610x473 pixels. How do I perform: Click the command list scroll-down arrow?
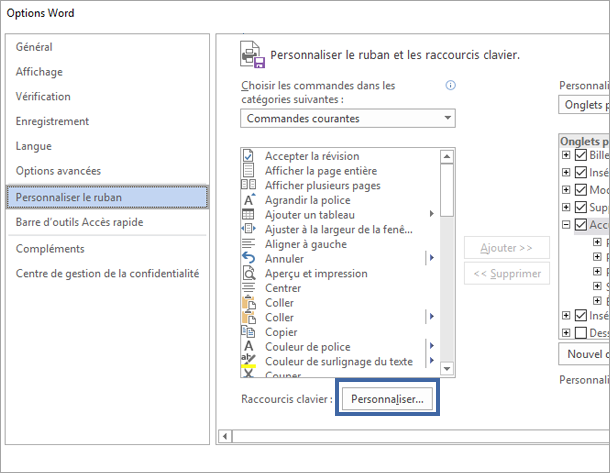coord(447,368)
